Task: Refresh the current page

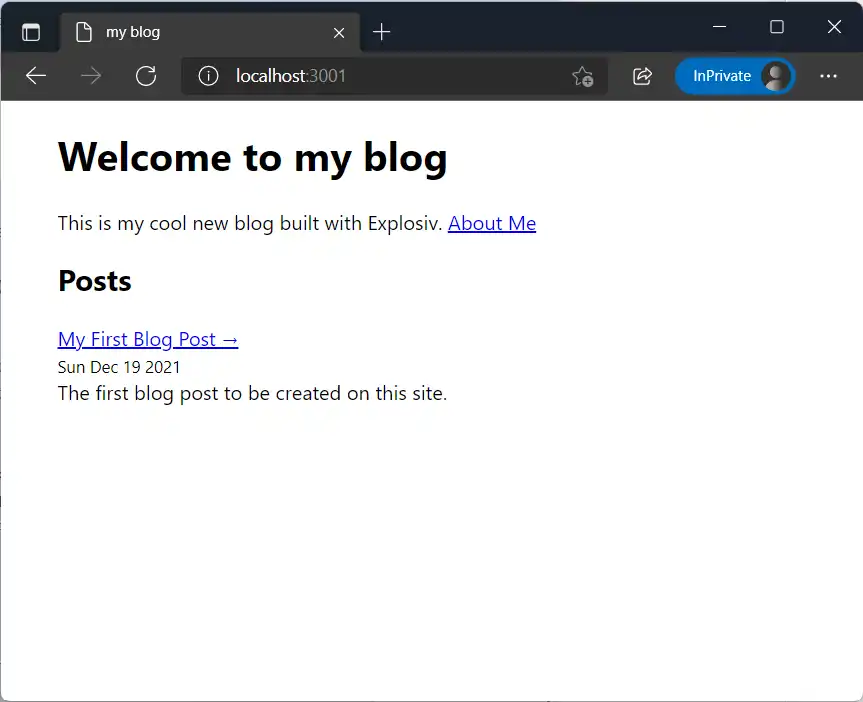Action: point(146,76)
